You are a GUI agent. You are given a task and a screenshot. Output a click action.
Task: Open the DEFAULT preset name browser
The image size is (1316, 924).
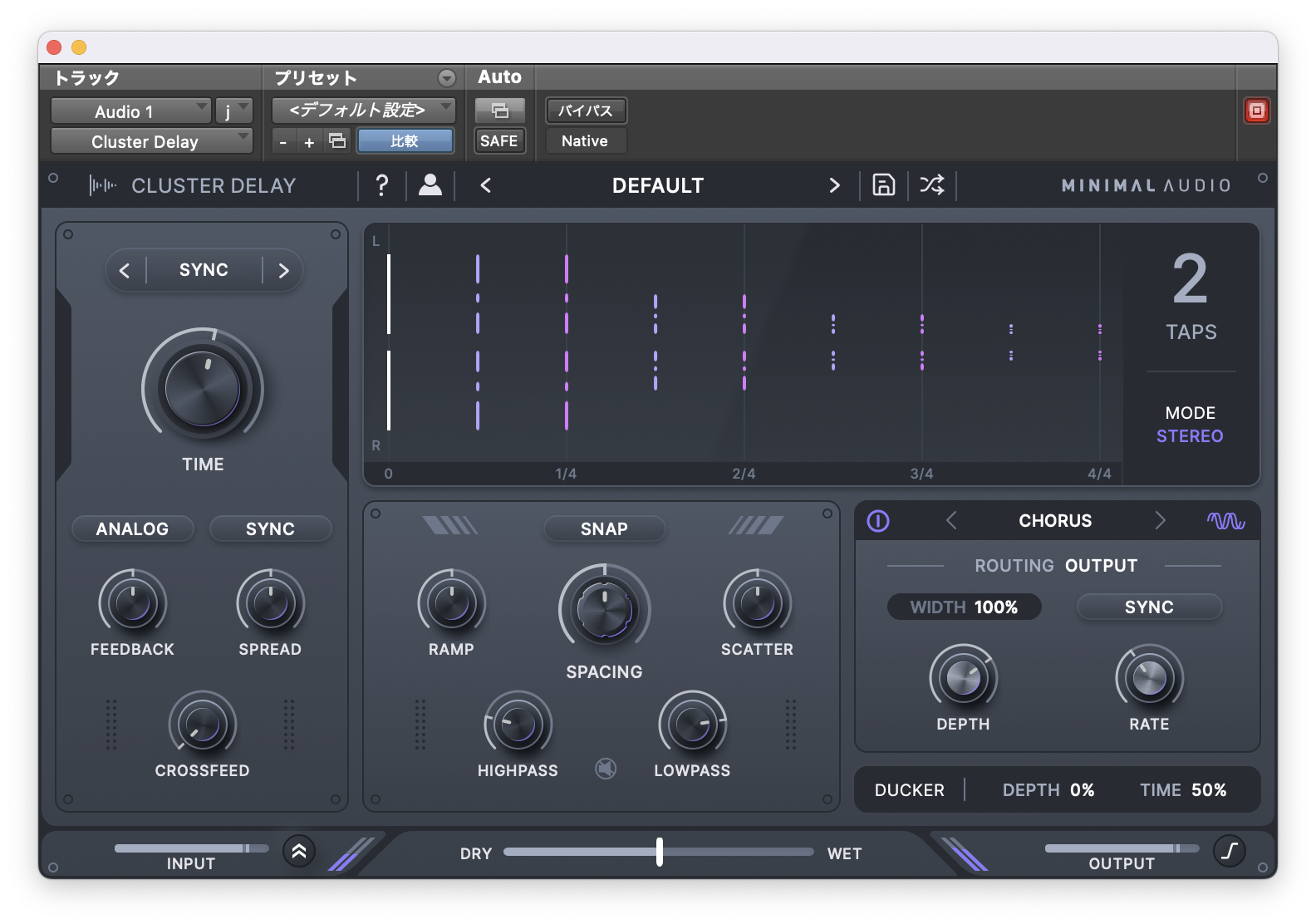click(x=657, y=185)
